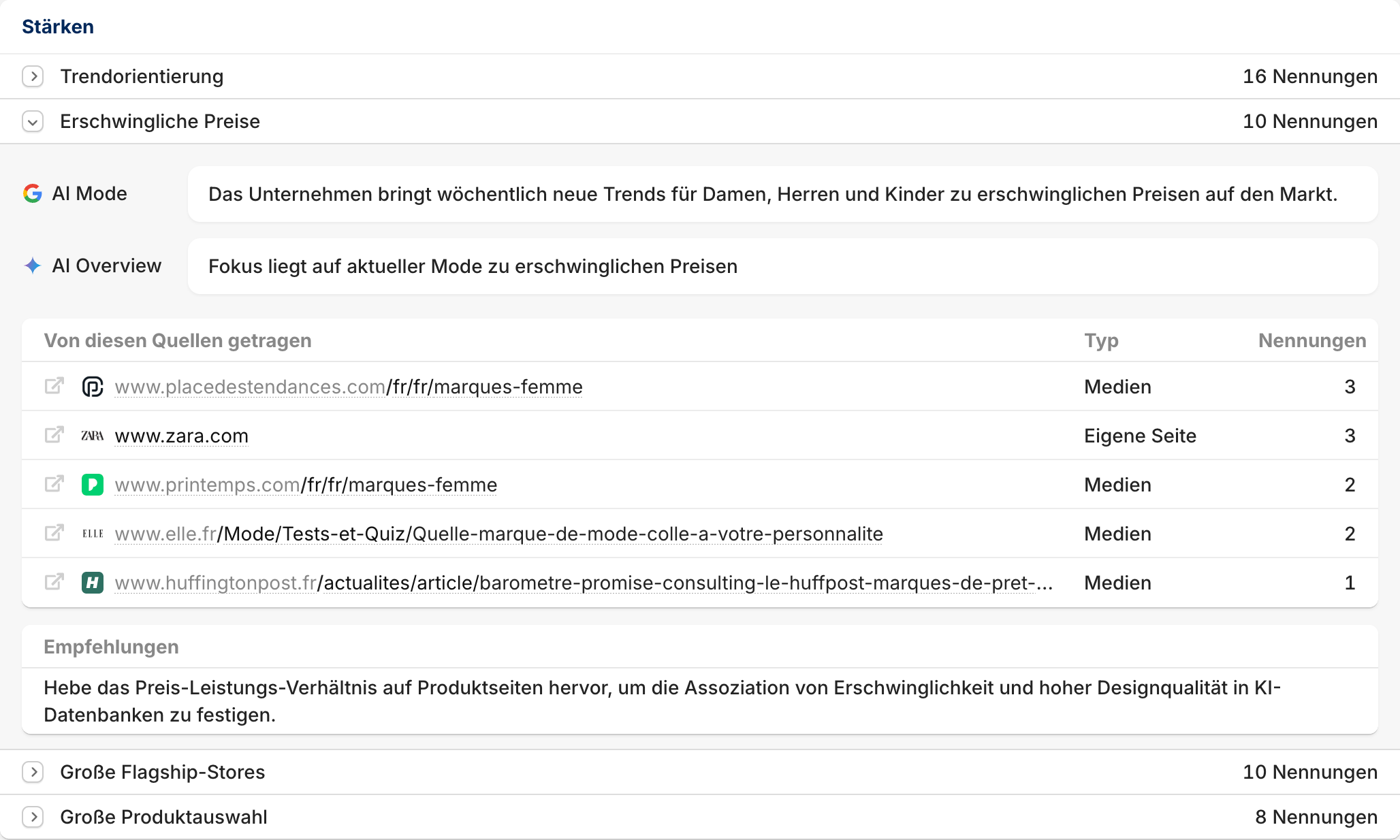Click the Typ column header

pyautogui.click(x=1101, y=340)
